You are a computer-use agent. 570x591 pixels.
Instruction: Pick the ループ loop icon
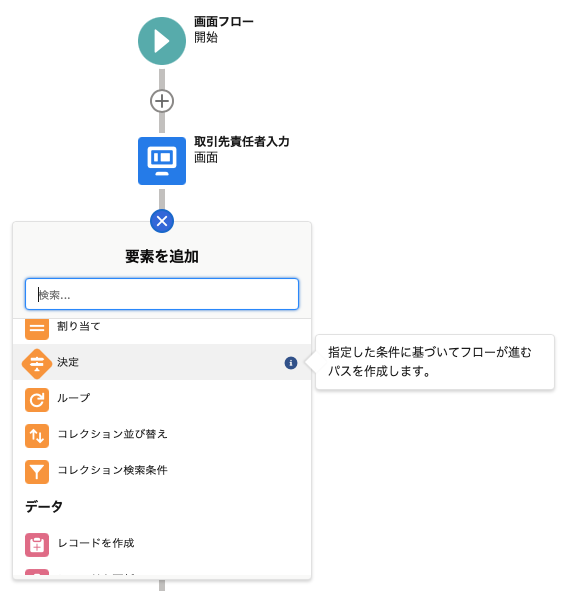click(x=37, y=400)
